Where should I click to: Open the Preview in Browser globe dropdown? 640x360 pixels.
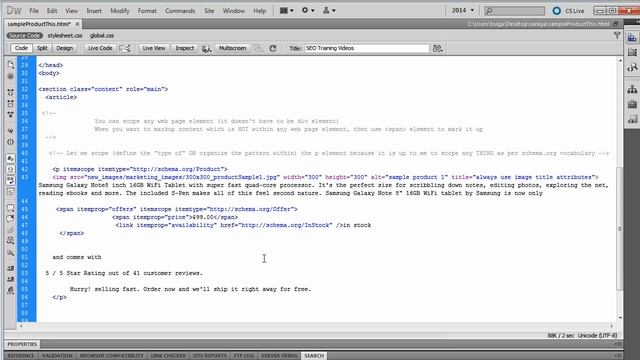[x=207, y=48]
